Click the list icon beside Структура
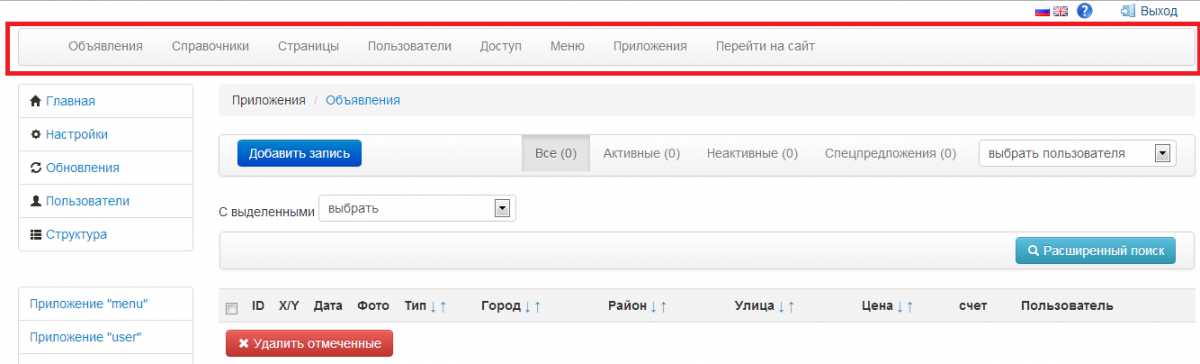This screenshot has width=1200, height=364. [36, 235]
